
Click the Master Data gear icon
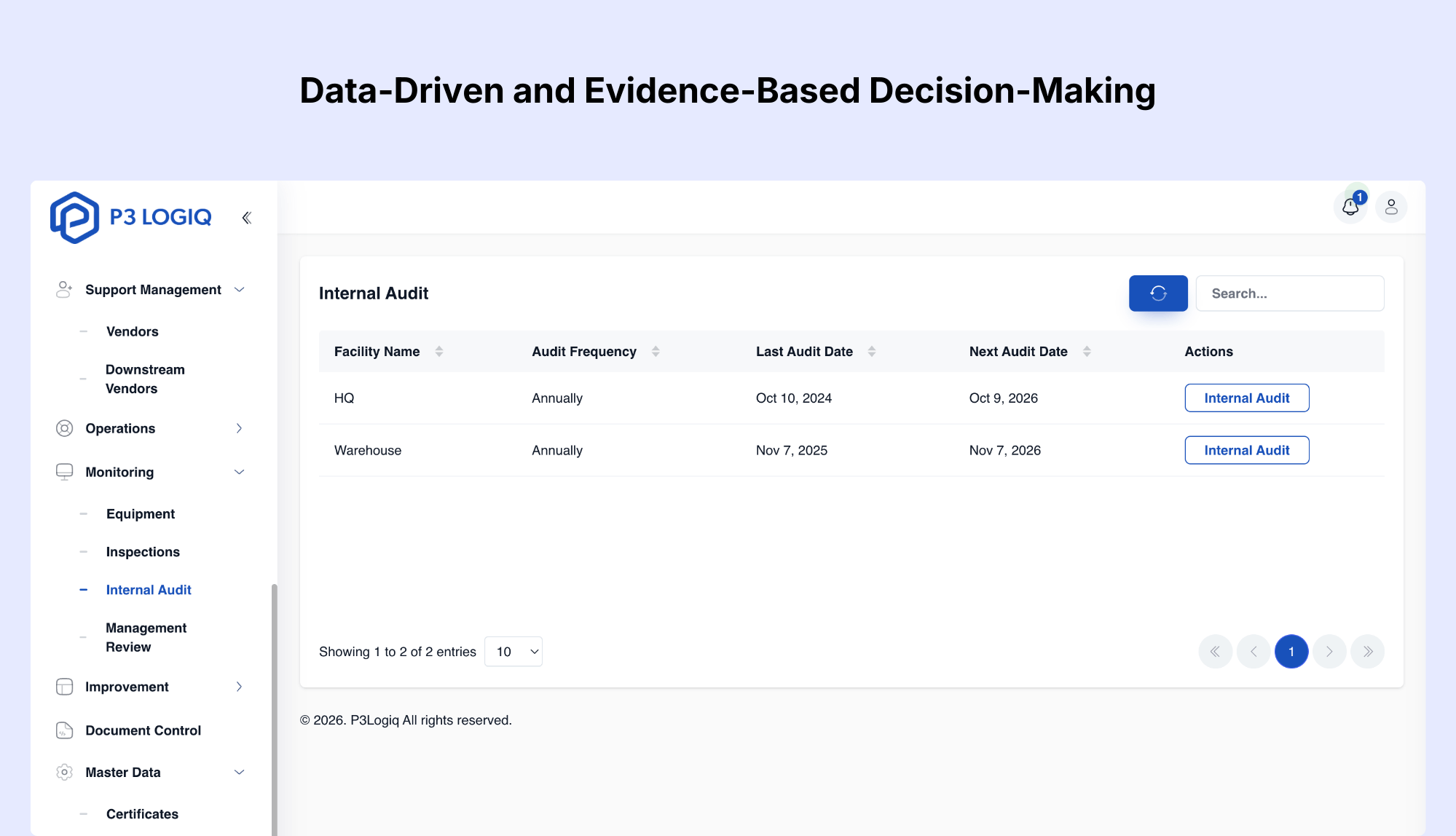pyautogui.click(x=64, y=772)
